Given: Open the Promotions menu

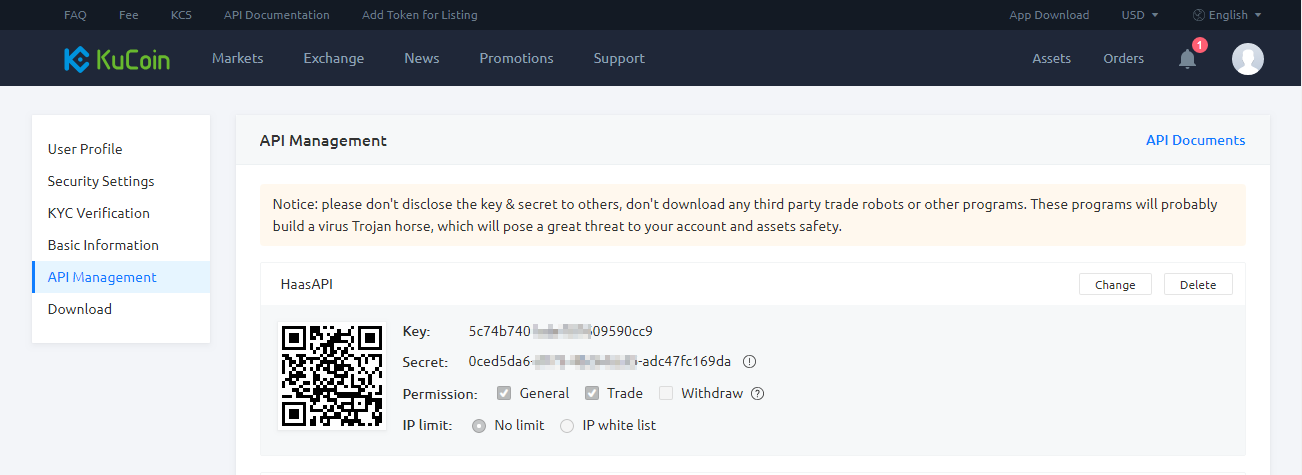Looking at the screenshot, I should pos(516,58).
